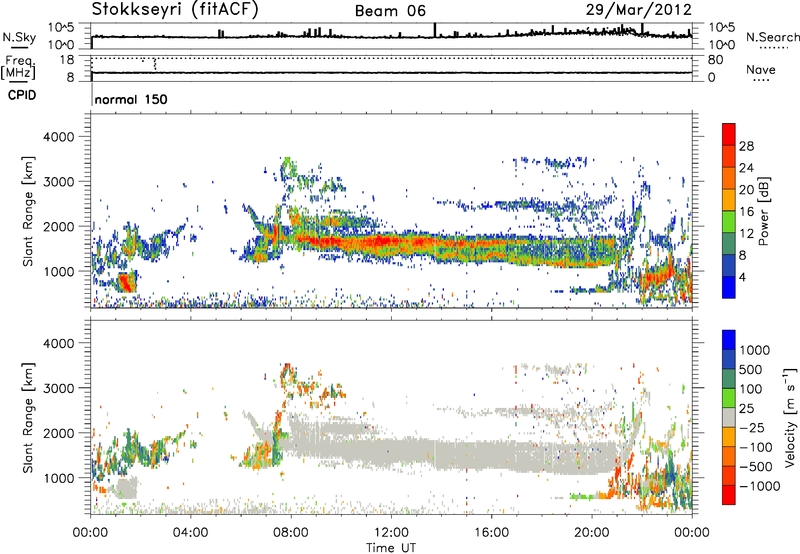Viewport: 800px width, 554px height.
Task: Select the '-500' velocity colorbar label
Action: coord(756,466)
